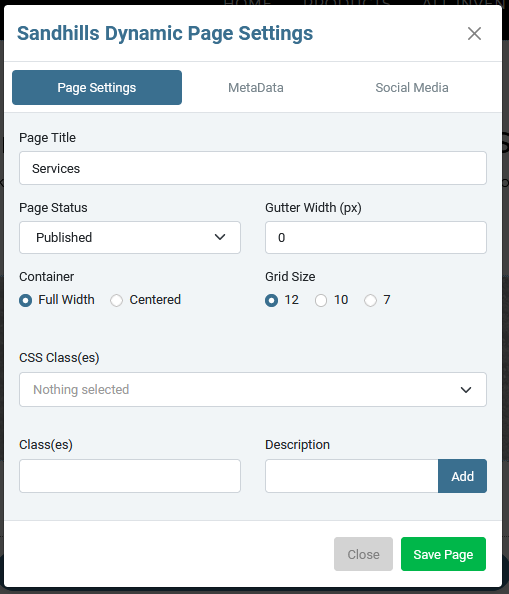Click the Page Status label
509x594 pixels.
(53, 208)
